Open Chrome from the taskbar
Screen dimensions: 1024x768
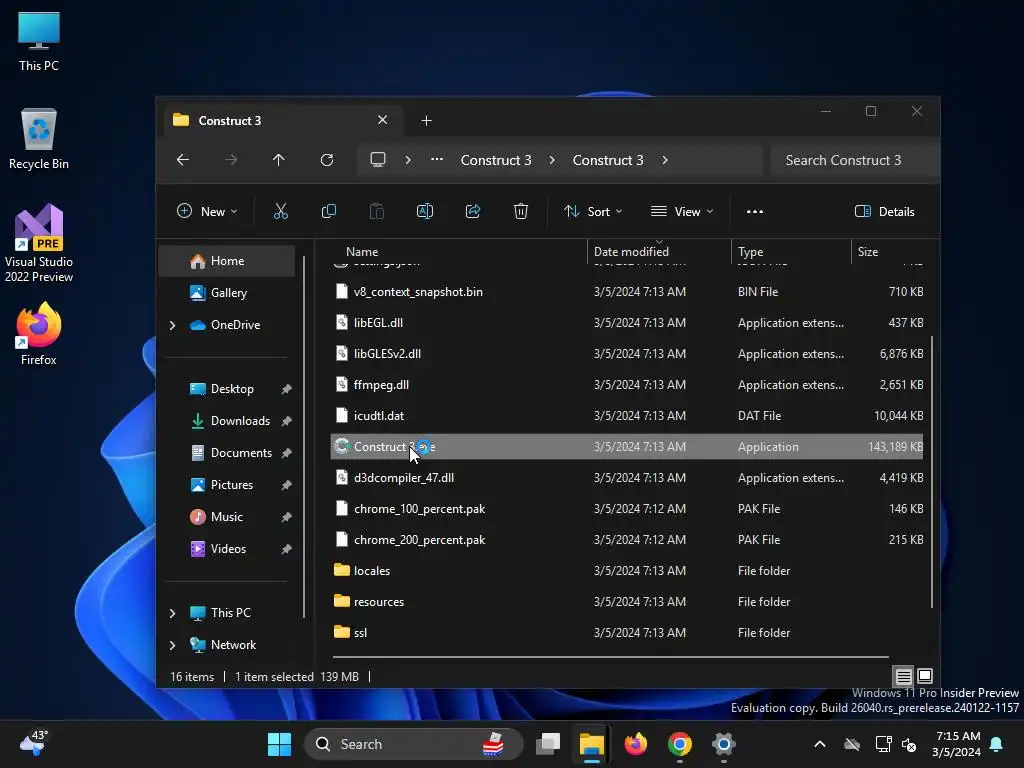click(680, 744)
